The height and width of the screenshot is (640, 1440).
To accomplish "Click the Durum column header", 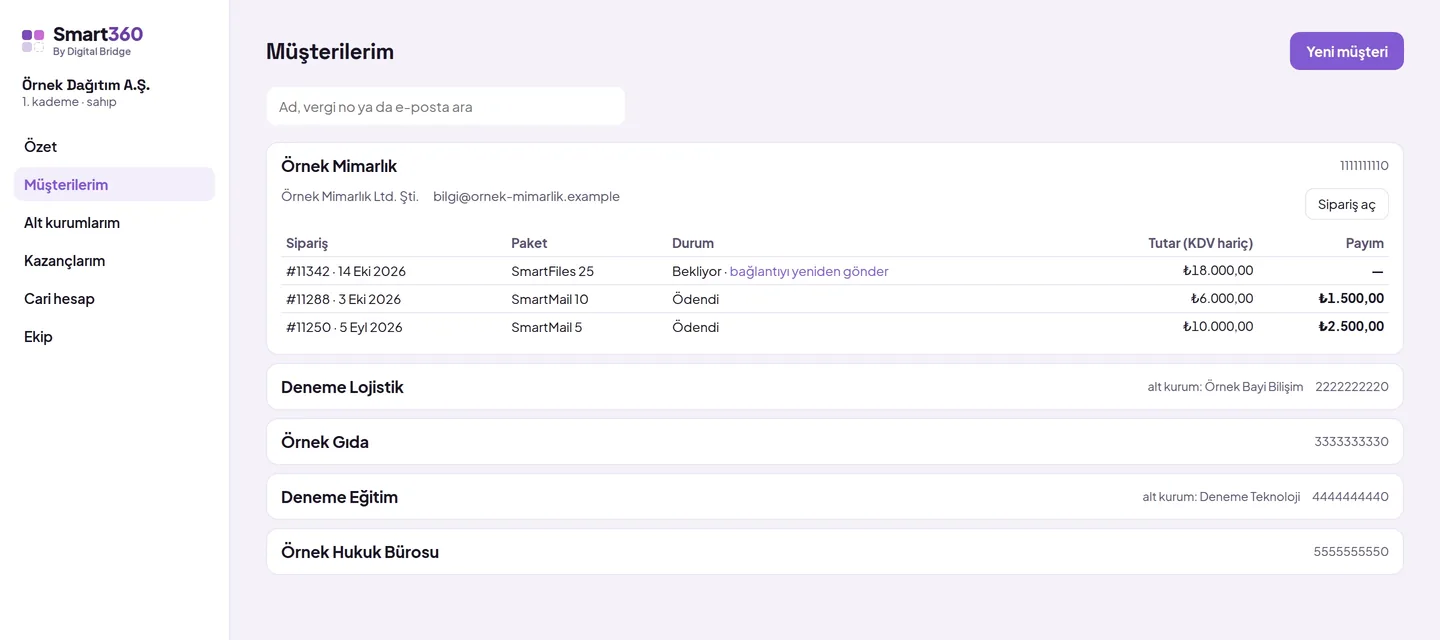I will pyautogui.click(x=693, y=243).
